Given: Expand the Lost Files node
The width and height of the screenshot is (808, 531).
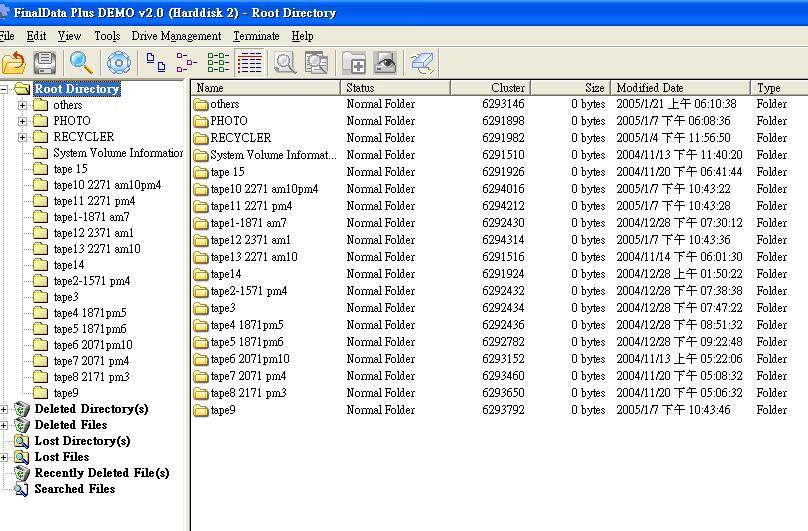Looking at the screenshot, I should coord(4,458).
